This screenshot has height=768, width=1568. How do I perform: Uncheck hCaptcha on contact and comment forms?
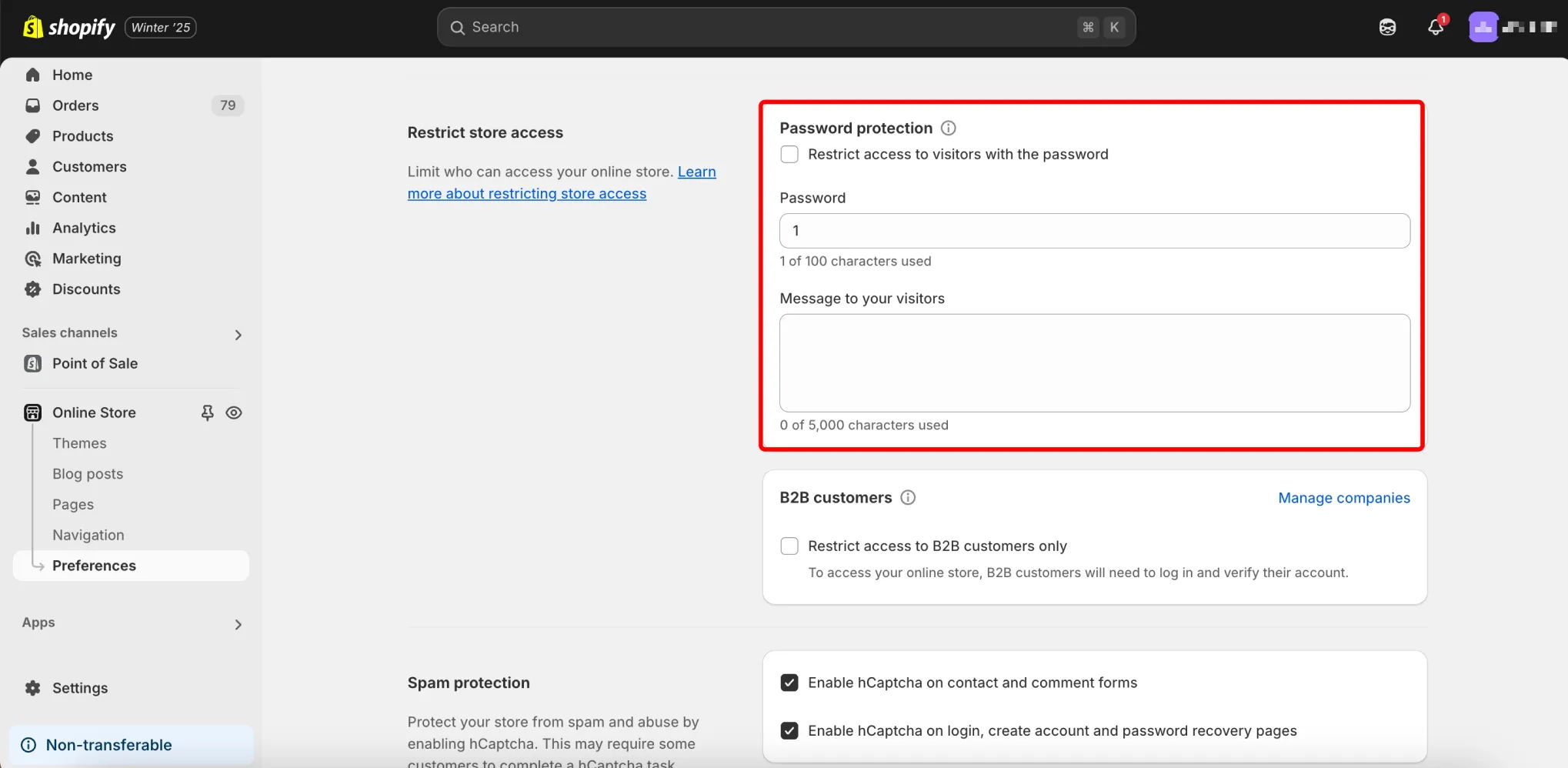click(x=789, y=683)
